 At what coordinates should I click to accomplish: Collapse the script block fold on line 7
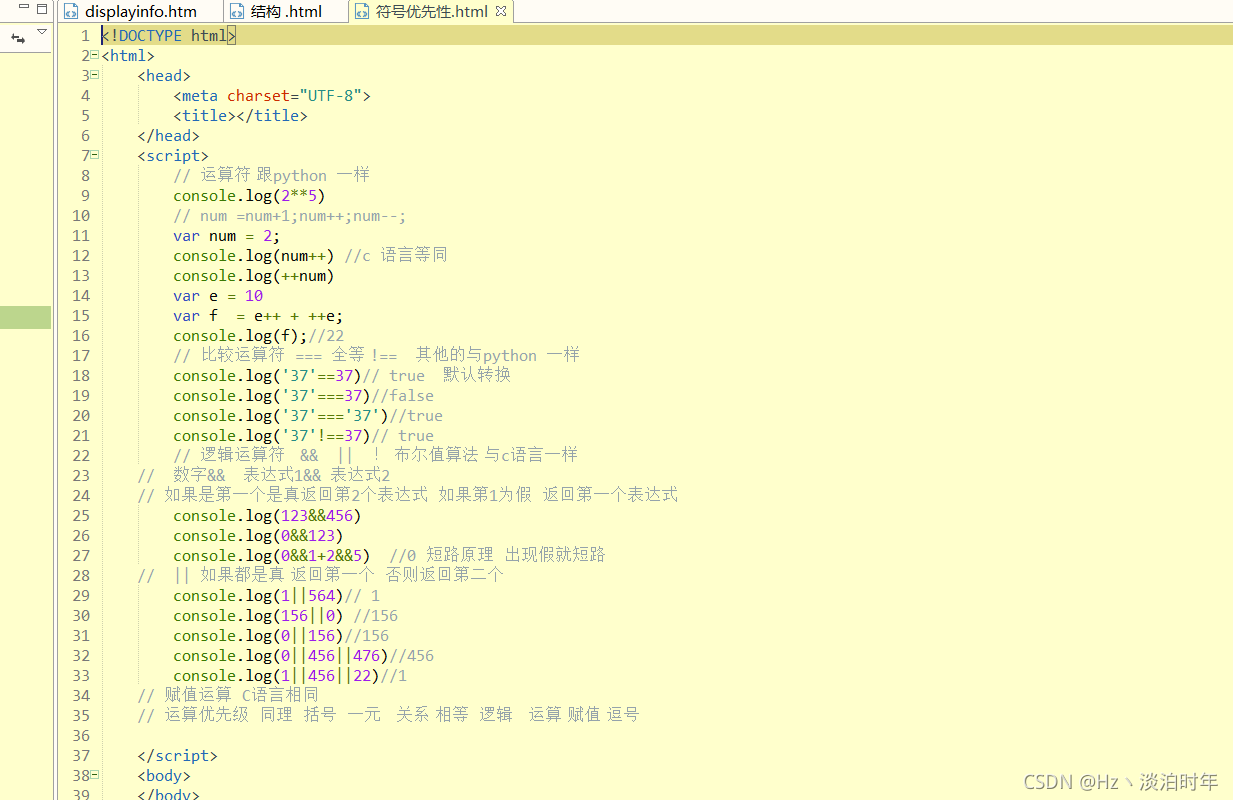click(94, 154)
